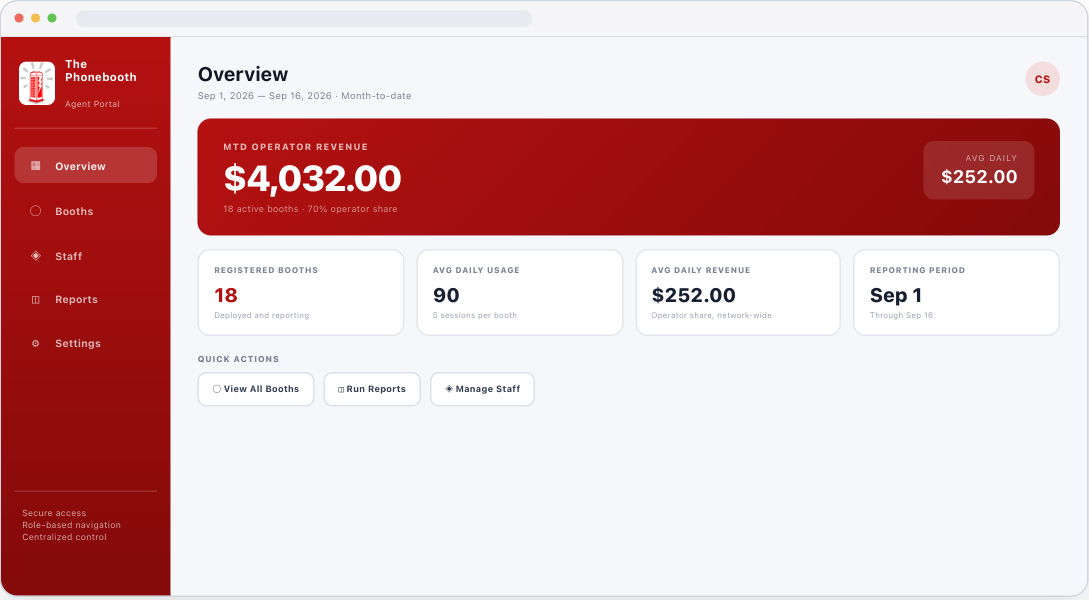Viewport: 1089px width, 600px height.
Task: Click 'Through Sep 16' caption
Action: pos(901,315)
